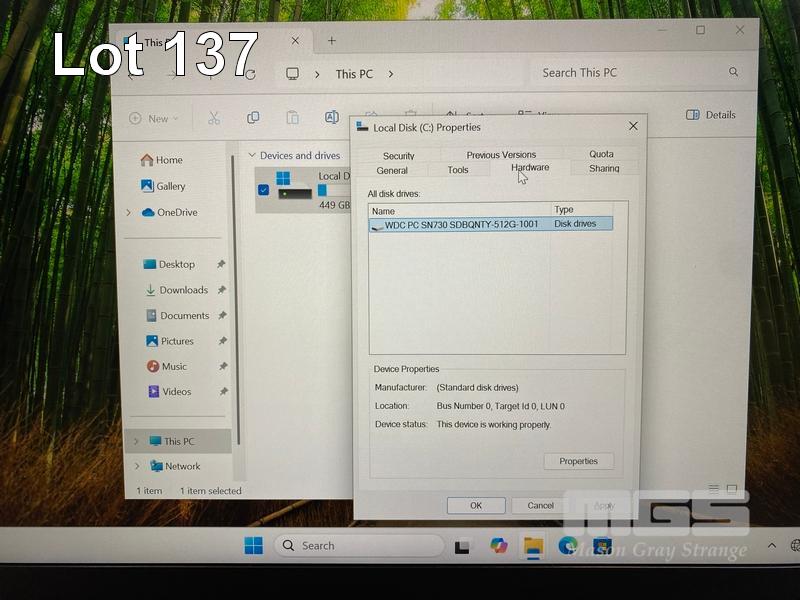Click the search magnifier icon in Explorer
Screen dimensions: 800x600
(733, 71)
